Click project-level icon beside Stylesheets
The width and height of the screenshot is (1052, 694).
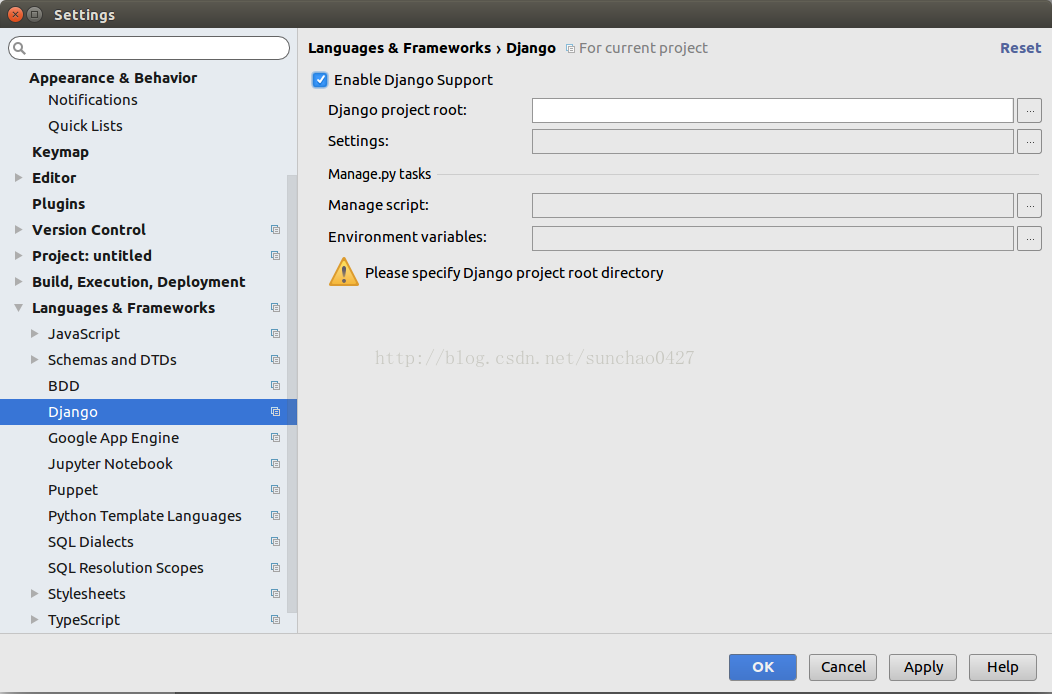[275, 593]
